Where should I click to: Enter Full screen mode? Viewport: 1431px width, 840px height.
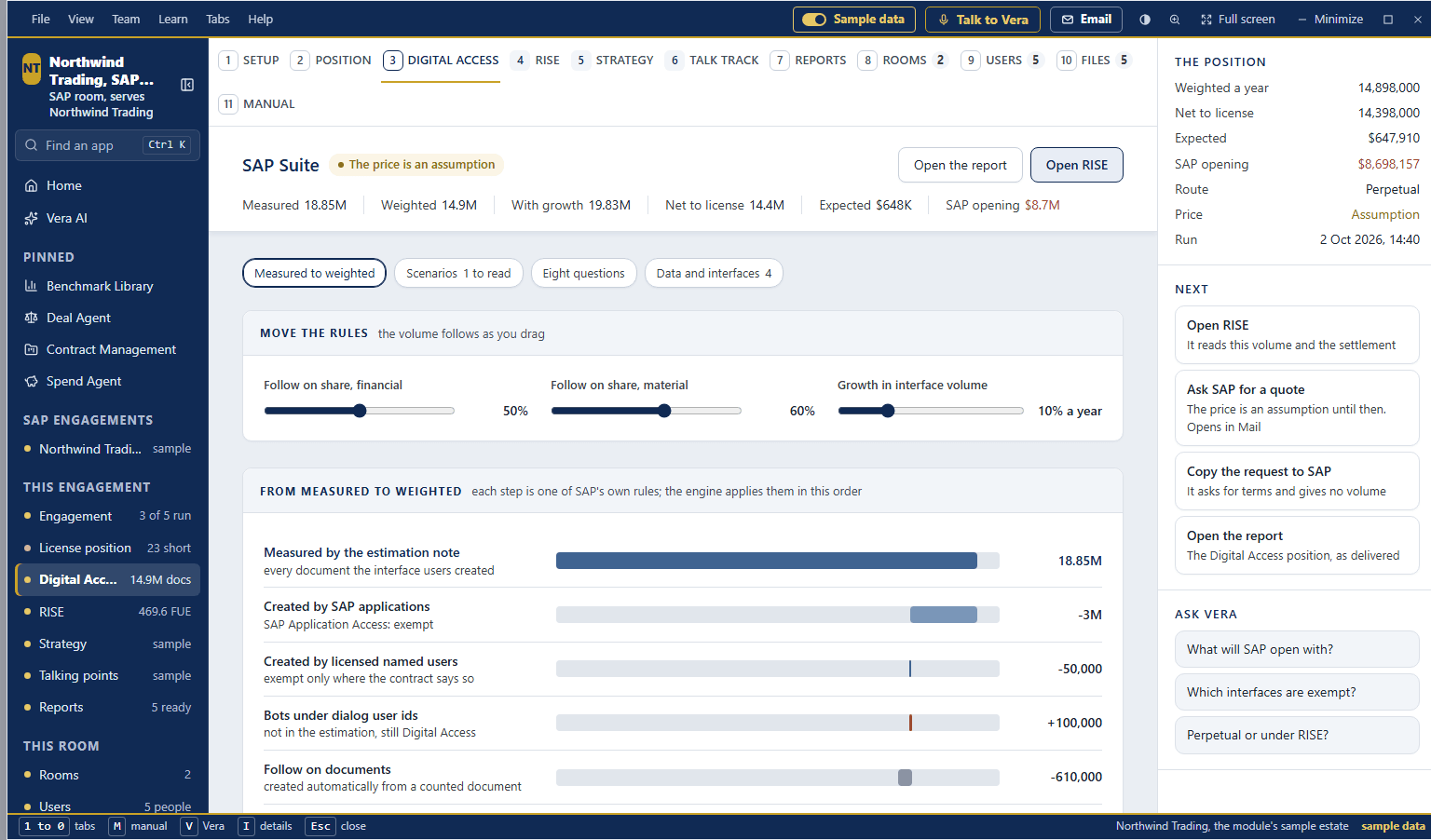coord(1237,20)
